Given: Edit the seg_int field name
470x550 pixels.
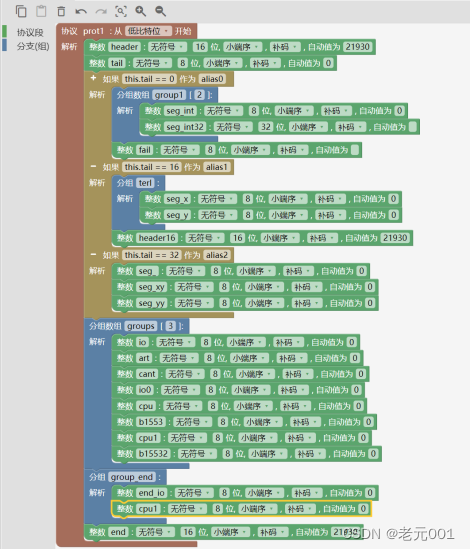Looking at the screenshot, I should point(180,111).
